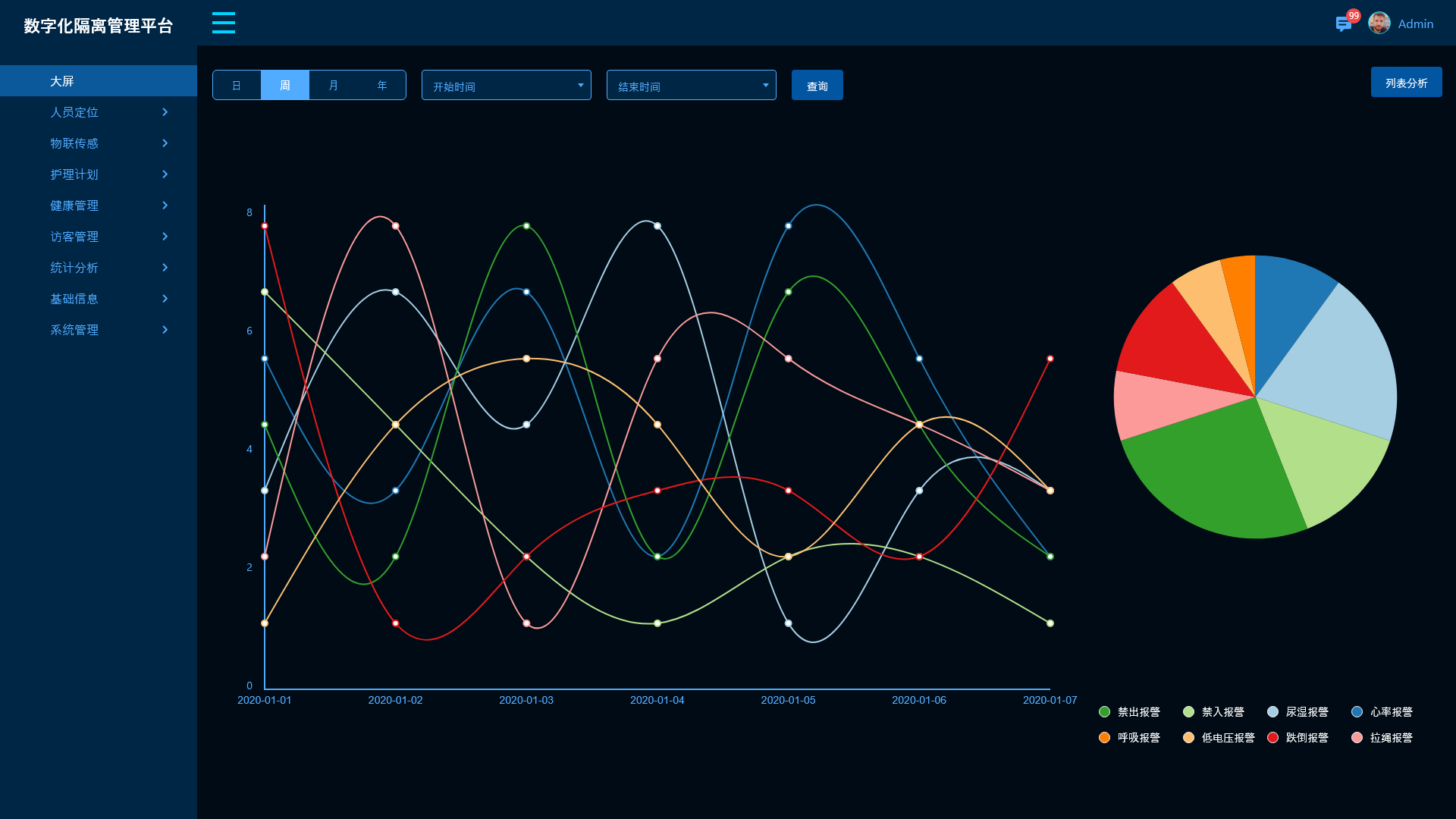Open the 系统管理 sidebar entry
This screenshot has width=1456, height=819.
click(x=99, y=330)
